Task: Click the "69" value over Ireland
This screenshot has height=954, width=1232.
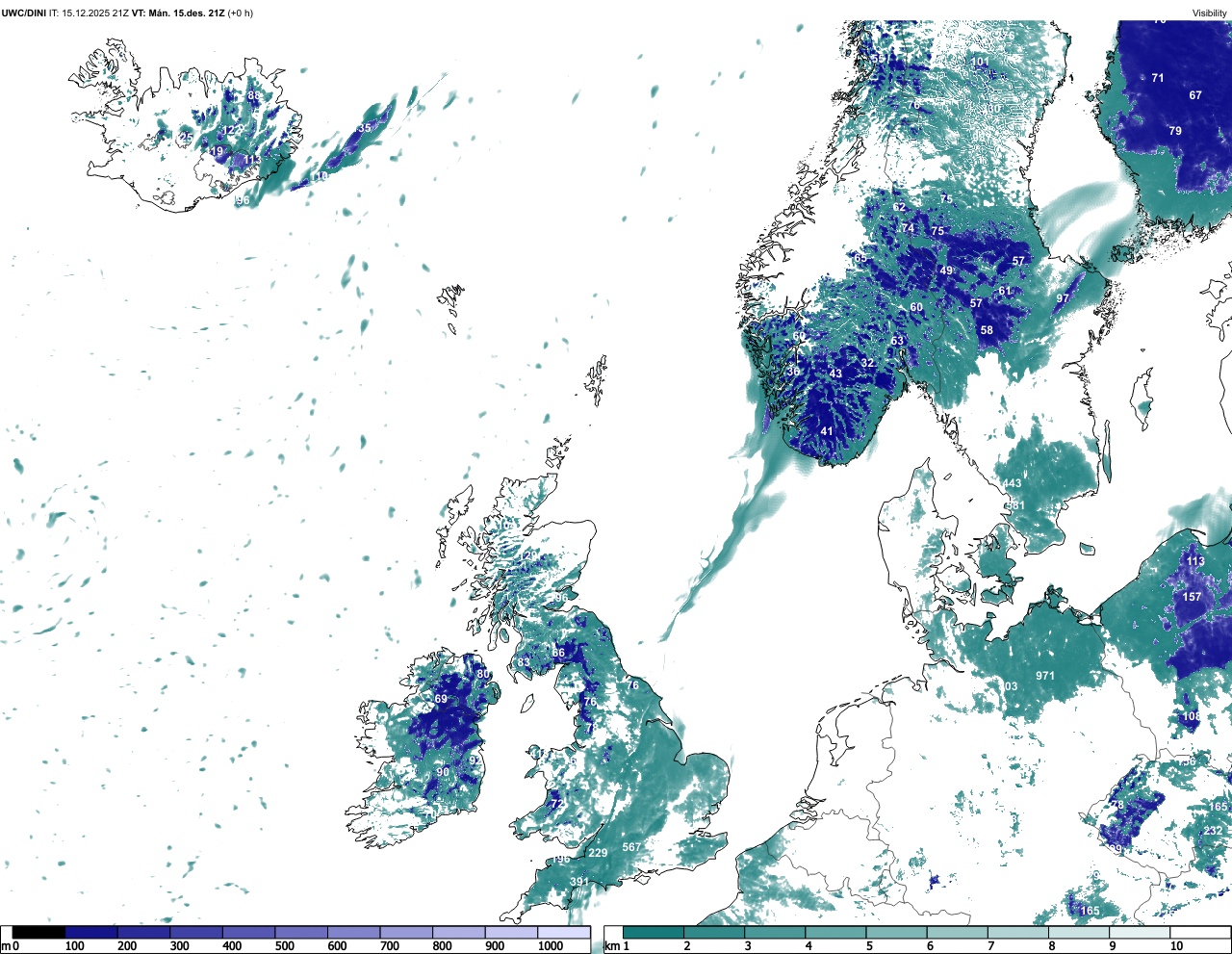Action: (441, 699)
